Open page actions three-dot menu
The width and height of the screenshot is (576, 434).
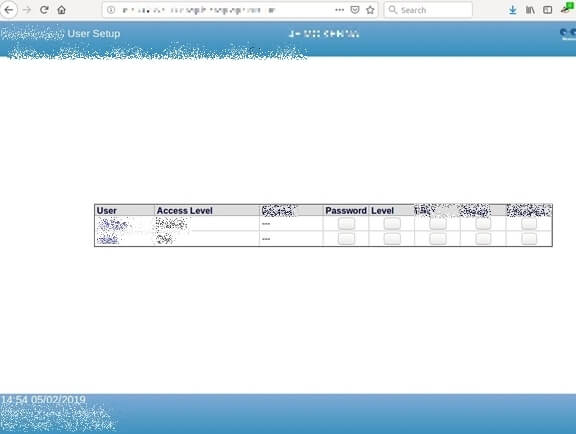point(340,10)
